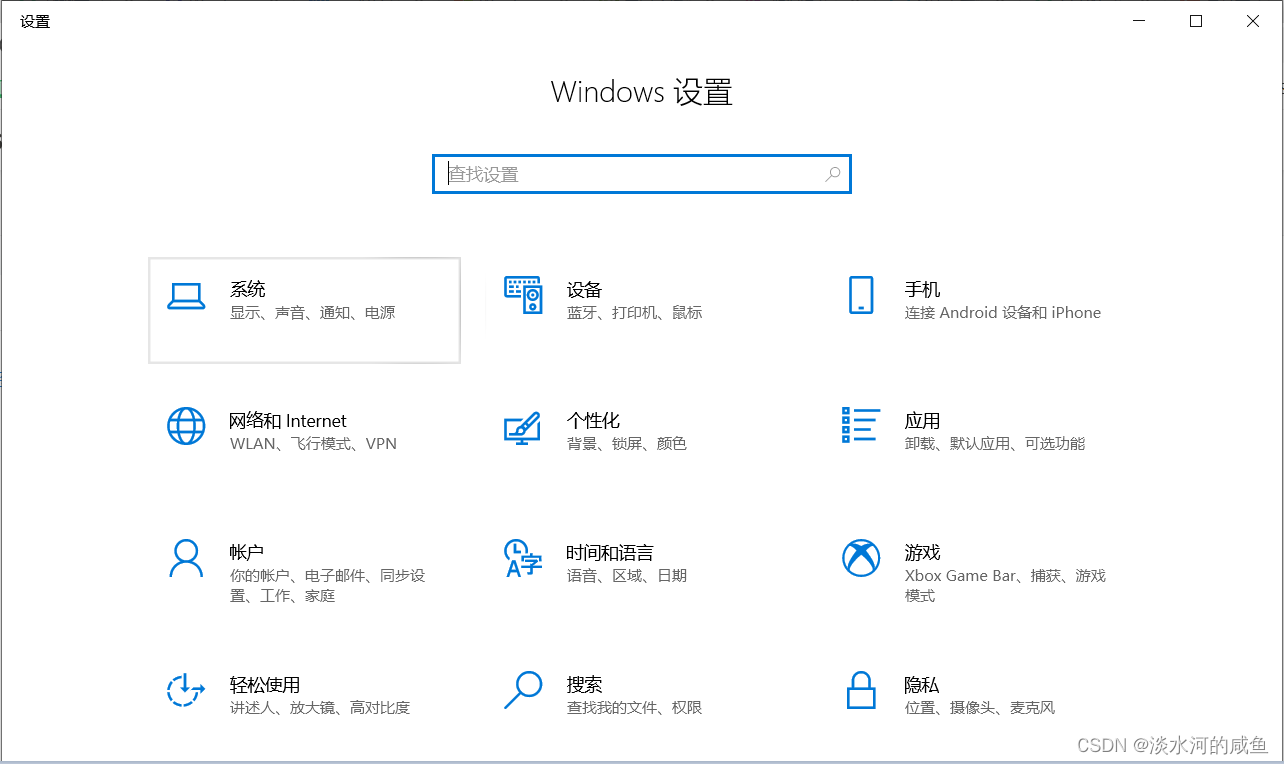Viewport: 1284px width, 764px height.
Task: Select the 应用 category title
Action: pyautogui.click(x=922, y=421)
